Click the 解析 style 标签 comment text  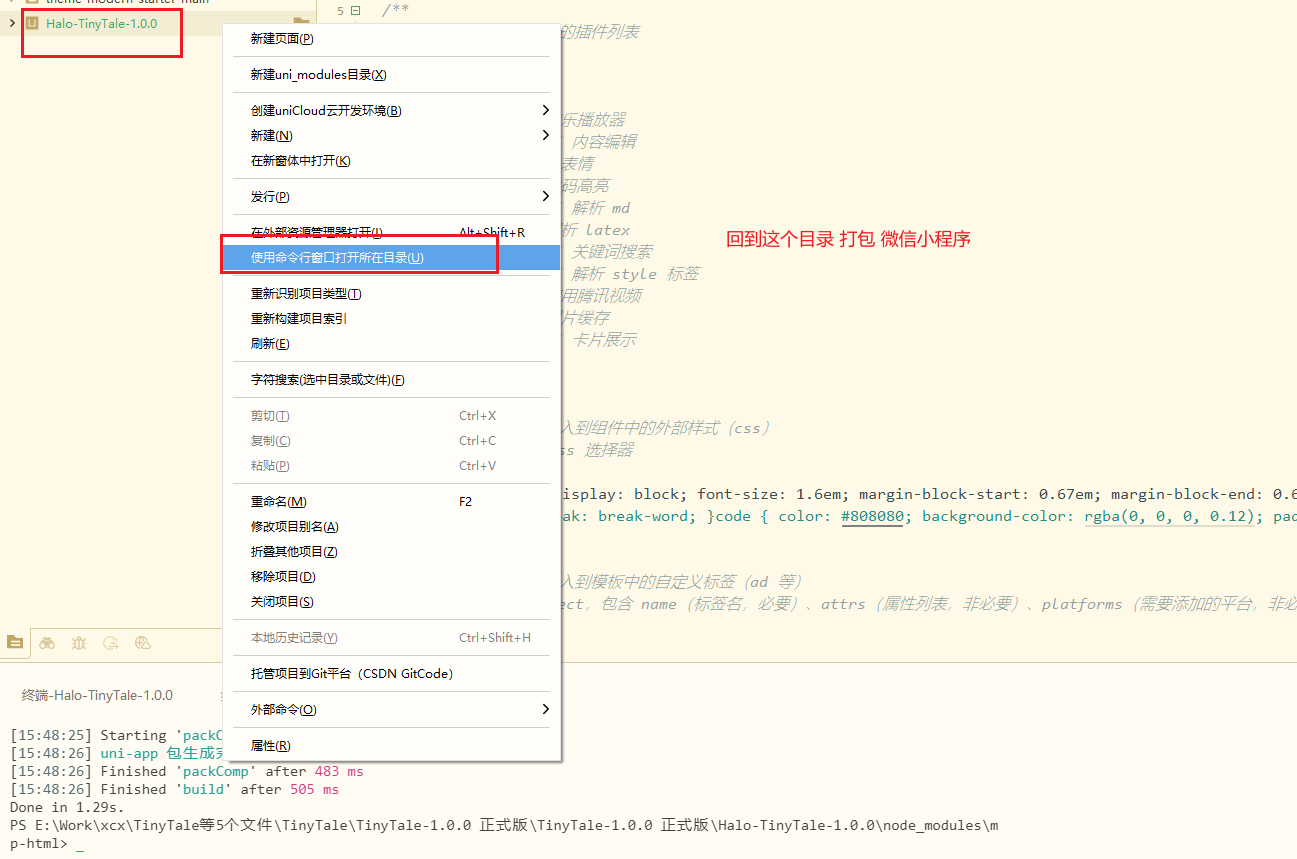635,273
